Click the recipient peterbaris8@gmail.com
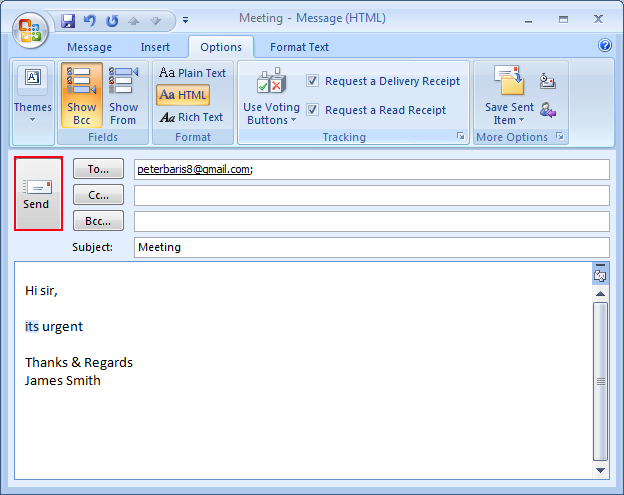Screen dimensions: 624x495 coord(194,169)
